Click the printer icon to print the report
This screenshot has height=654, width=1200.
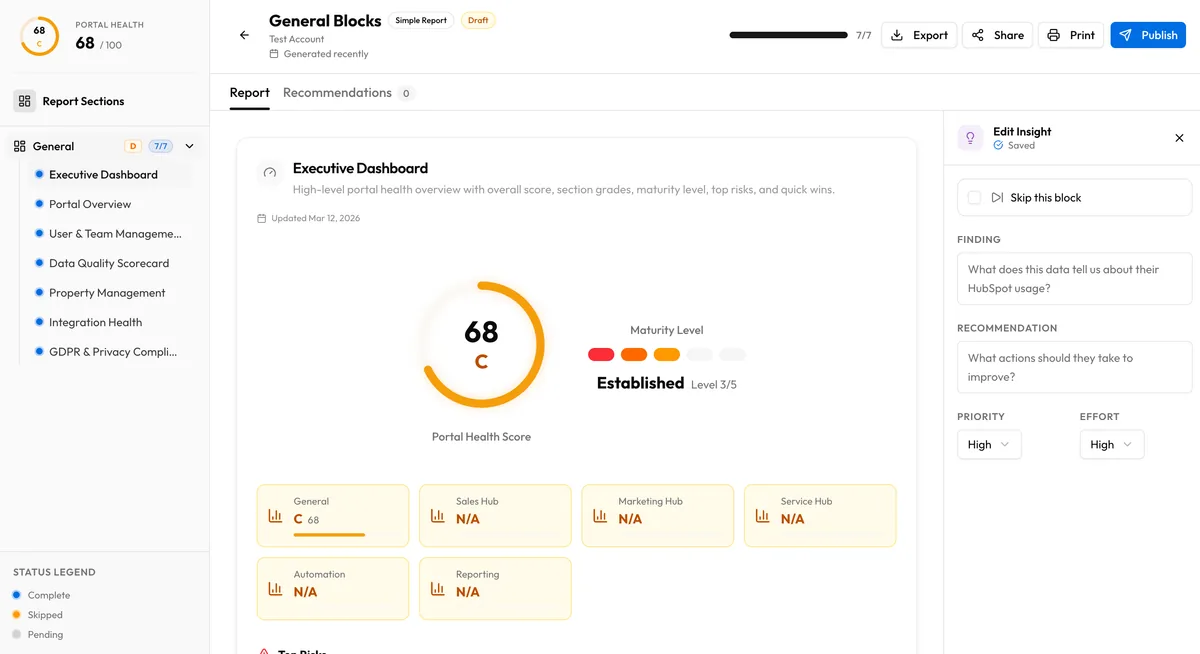(x=1054, y=34)
